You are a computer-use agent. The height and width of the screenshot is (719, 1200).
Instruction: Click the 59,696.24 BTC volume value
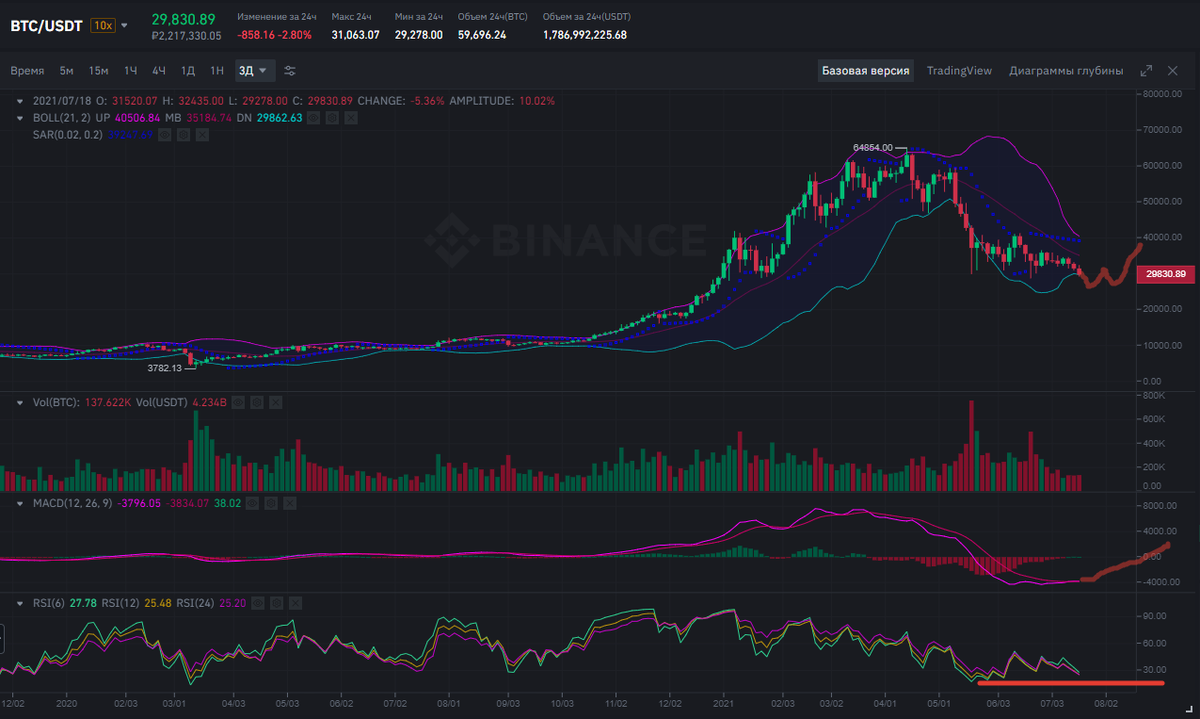(482, 35)
